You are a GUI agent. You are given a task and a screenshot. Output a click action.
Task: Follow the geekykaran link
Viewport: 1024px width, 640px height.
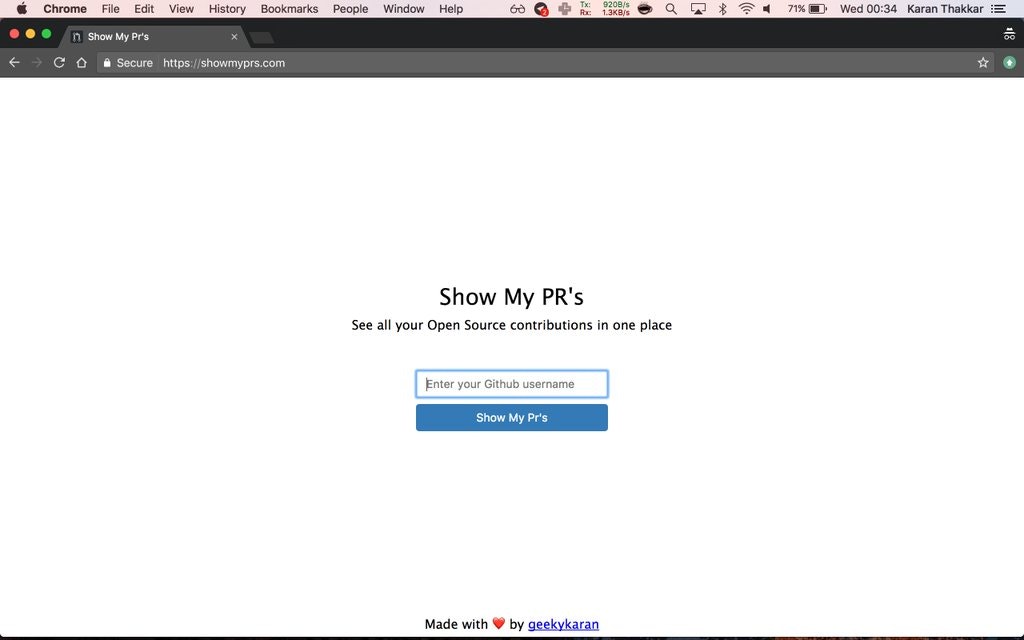tap(563, 623)
